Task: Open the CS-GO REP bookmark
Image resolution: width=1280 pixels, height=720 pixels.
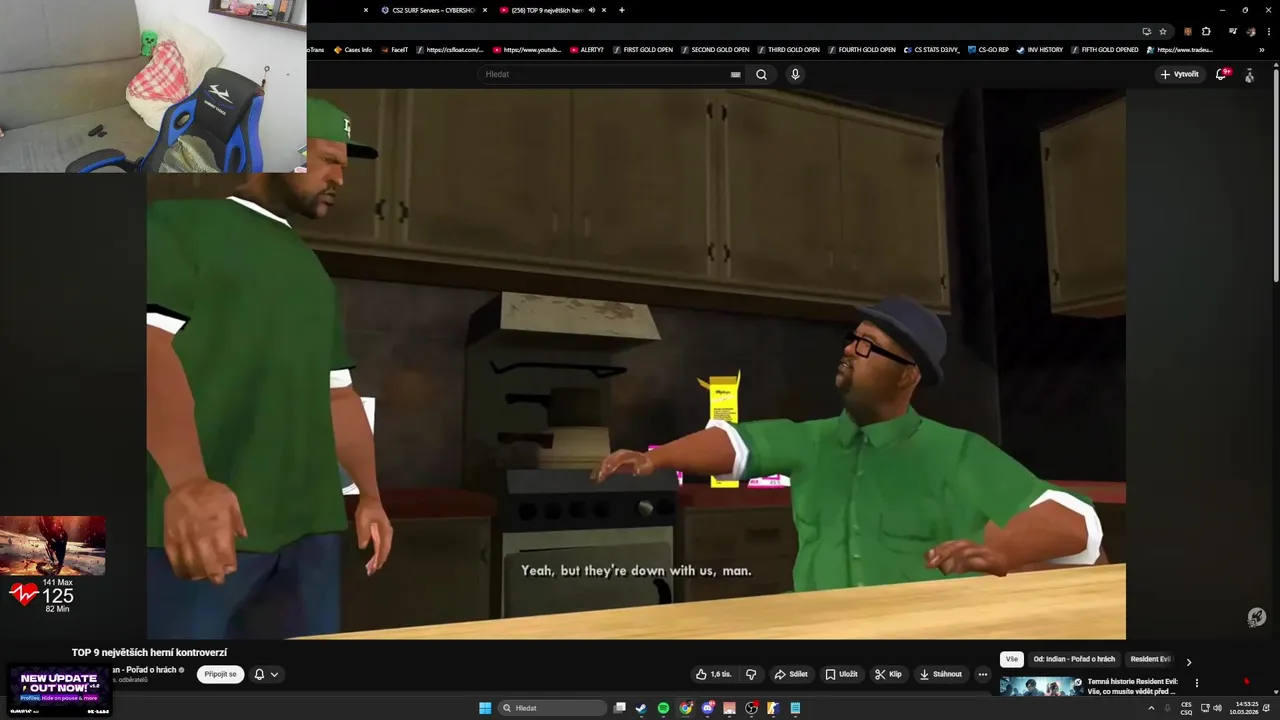Action: click(989, 50)
